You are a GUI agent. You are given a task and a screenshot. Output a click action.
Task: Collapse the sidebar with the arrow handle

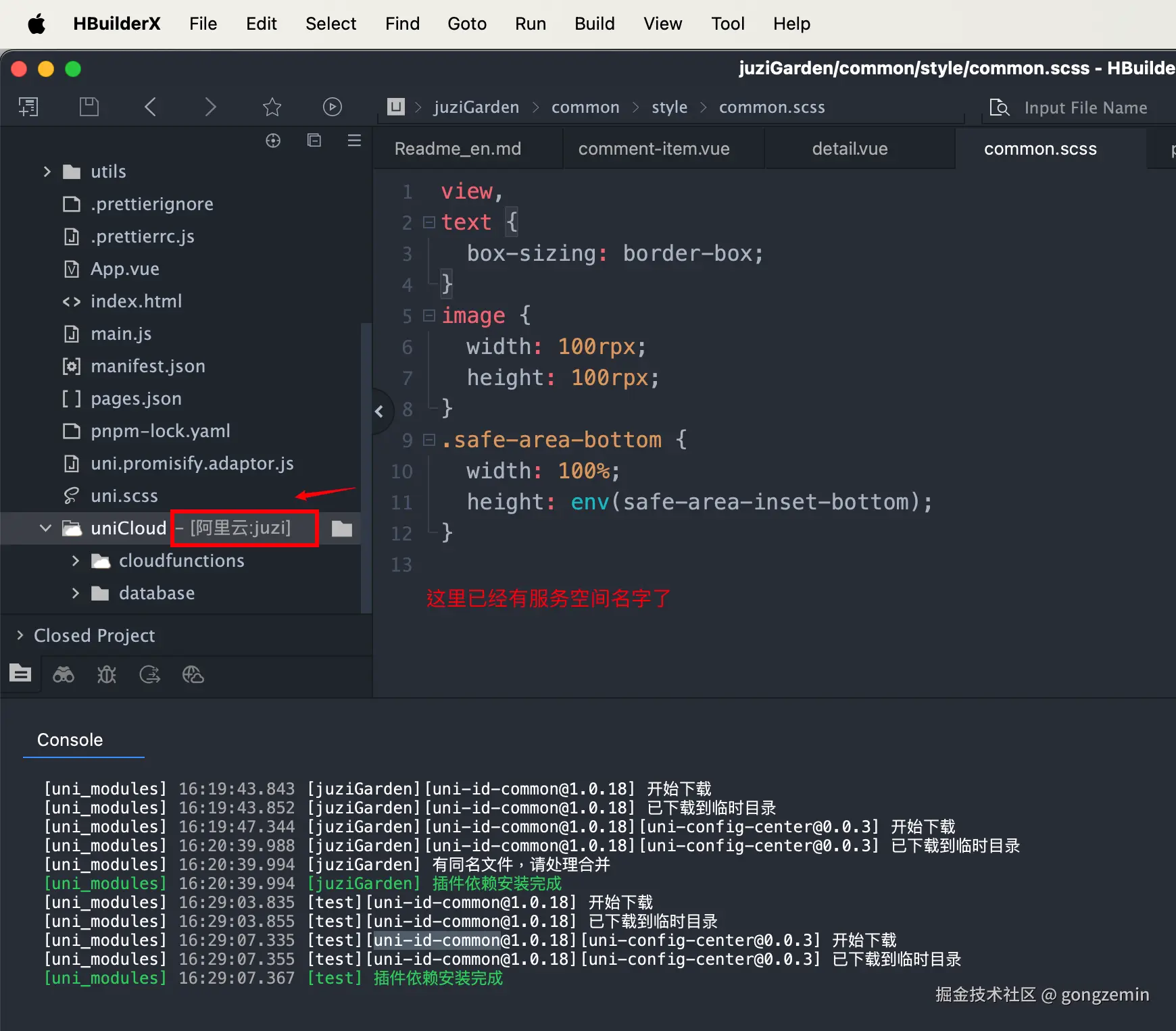(379, 411)
